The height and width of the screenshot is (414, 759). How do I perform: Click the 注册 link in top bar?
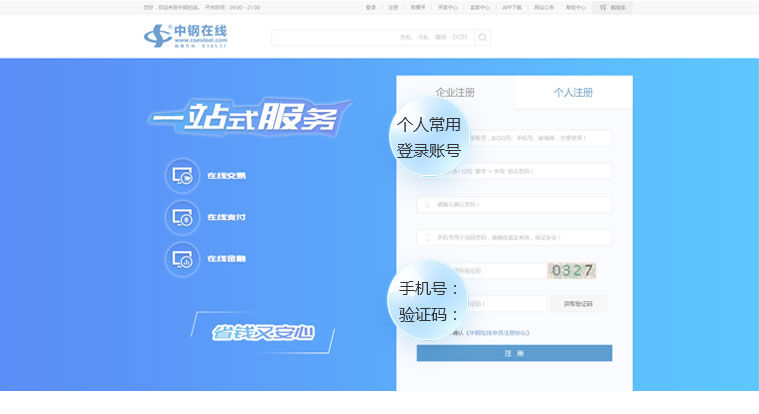tap(393, 7)
